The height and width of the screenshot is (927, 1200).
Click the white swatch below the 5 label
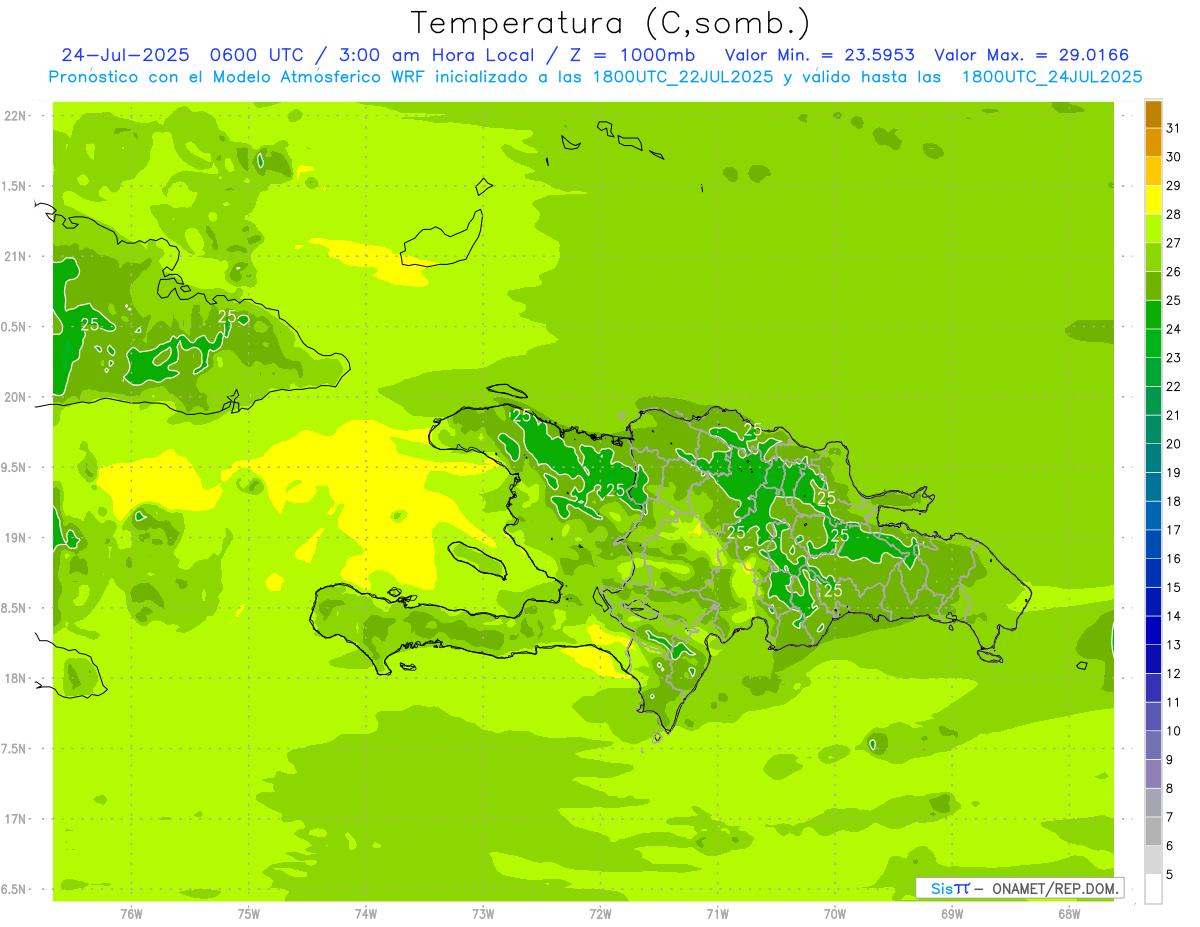1153,889
